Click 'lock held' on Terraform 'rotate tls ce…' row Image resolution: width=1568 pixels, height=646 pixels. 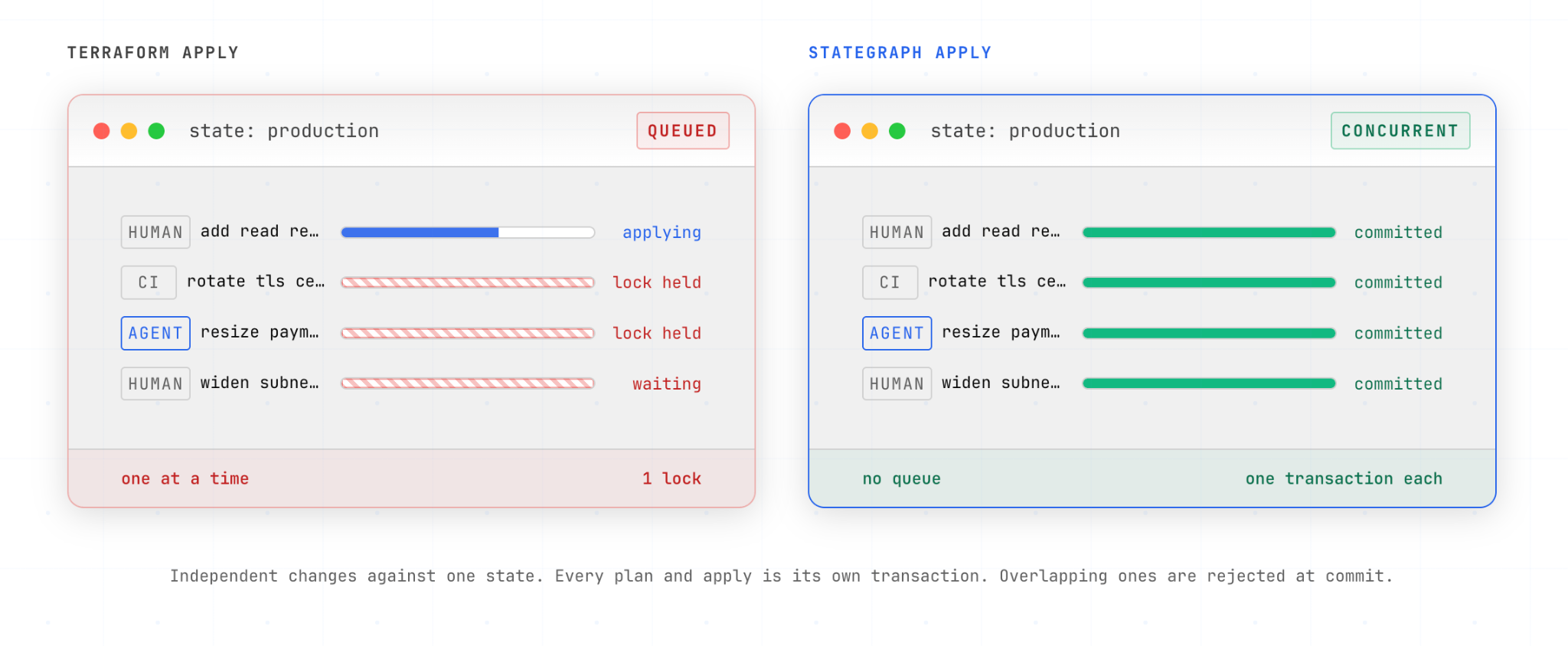(x=657, y=282)
